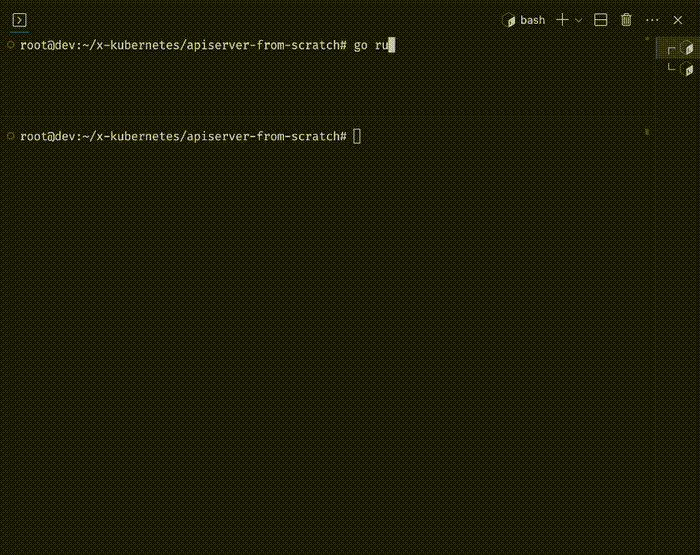
Task: Close the terminal panel
Action: [x=678, y=20]
